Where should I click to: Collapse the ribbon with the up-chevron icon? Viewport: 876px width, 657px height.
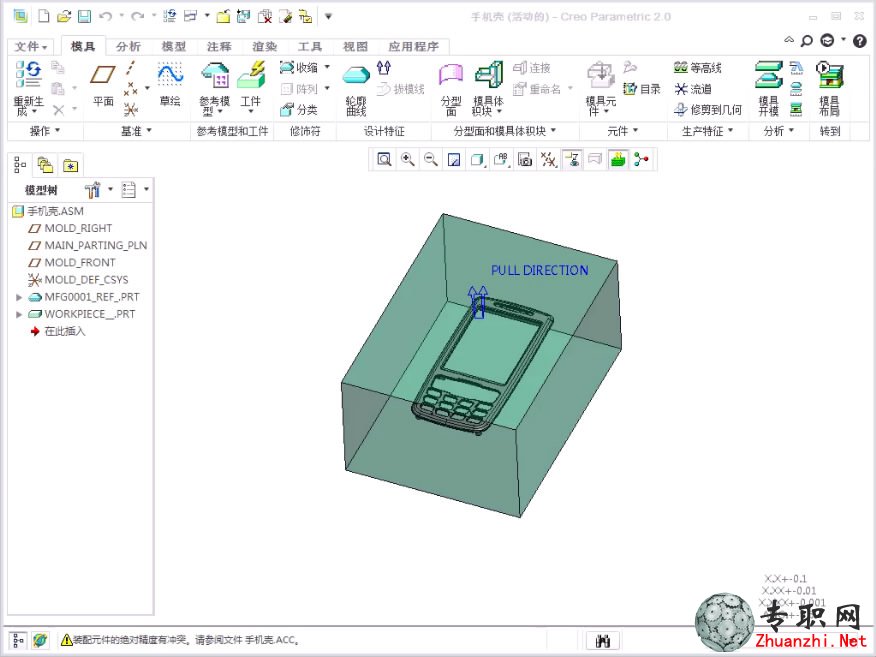click(789, 40)
